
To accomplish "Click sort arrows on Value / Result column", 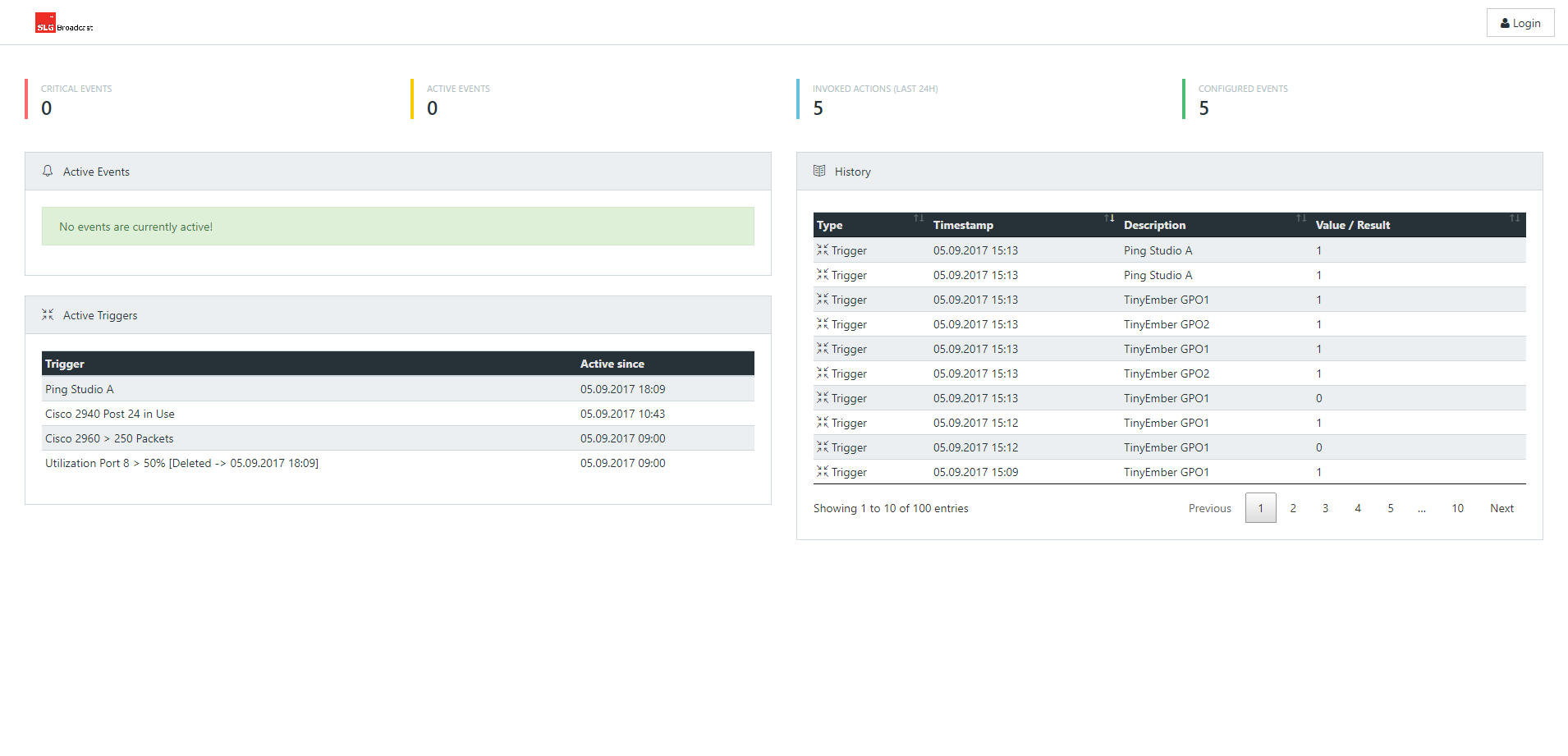I will pos(1515,218).
